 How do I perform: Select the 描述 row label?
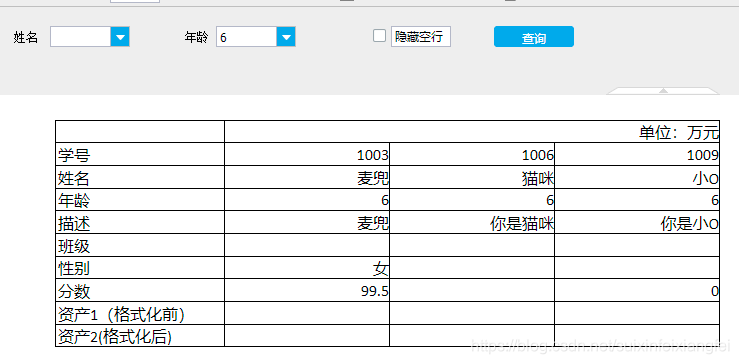point(140,223)
